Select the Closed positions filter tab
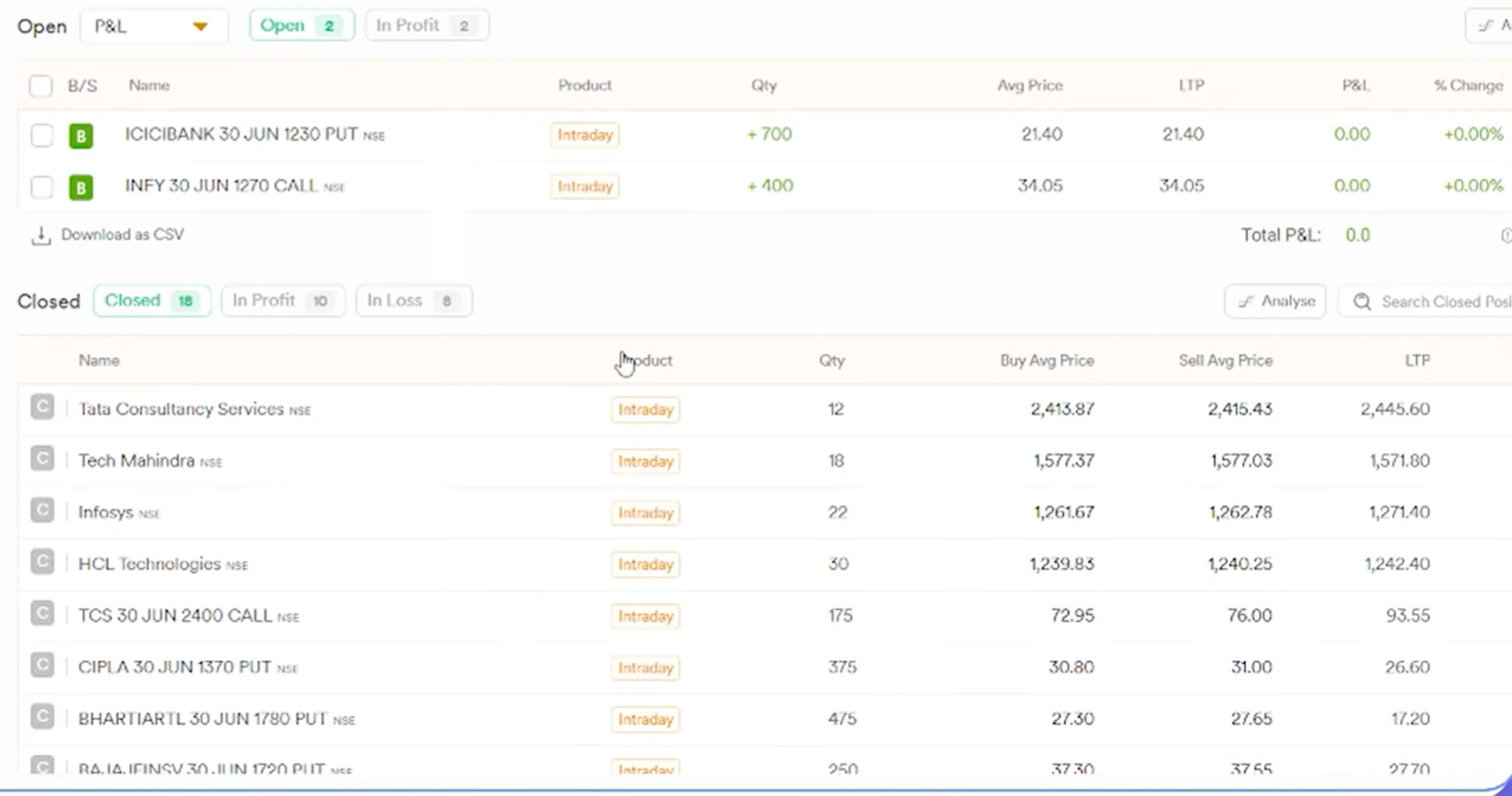1512x796 pixels. 152,300
